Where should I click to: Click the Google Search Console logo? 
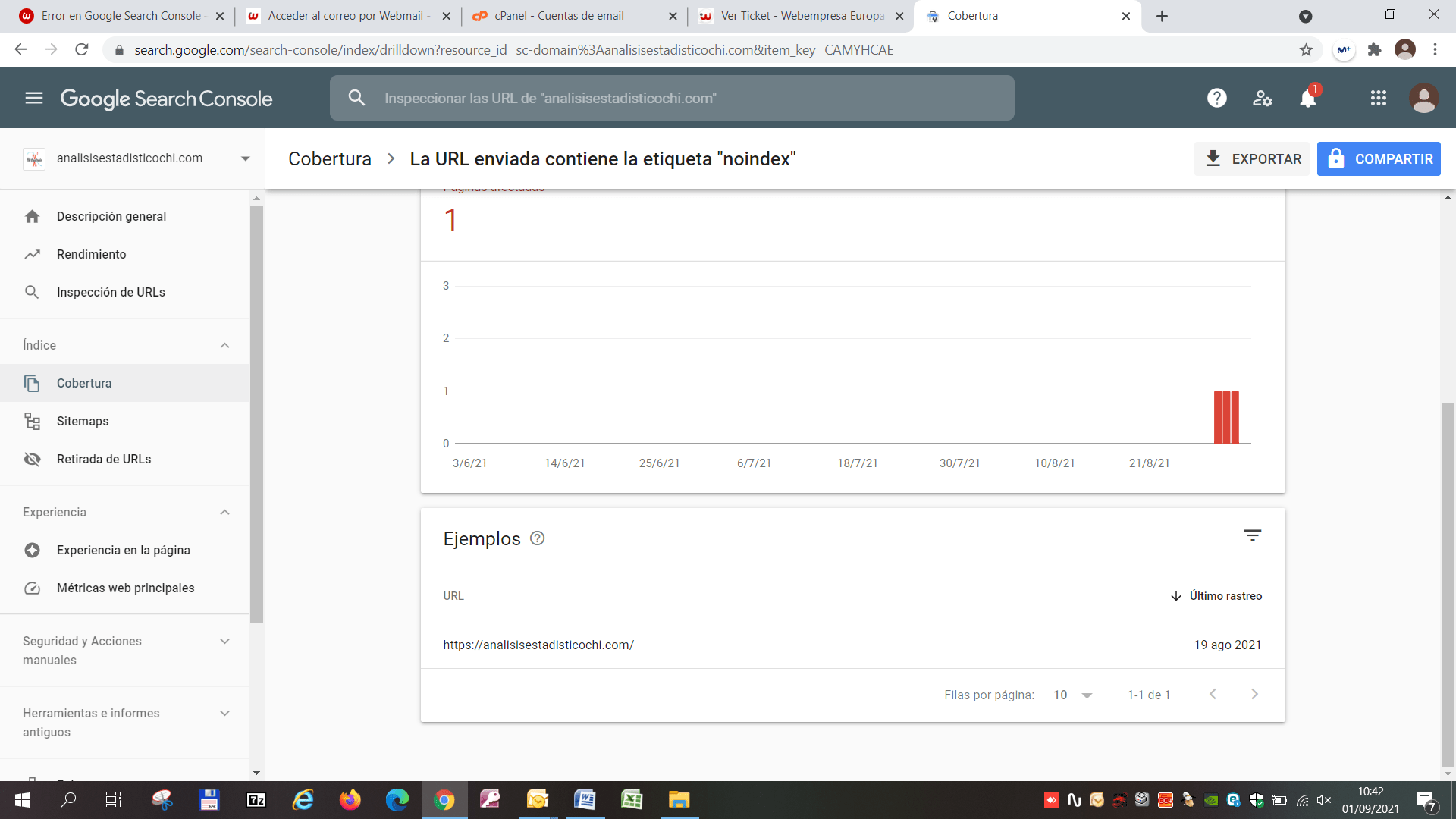click(x=166, y=99)
